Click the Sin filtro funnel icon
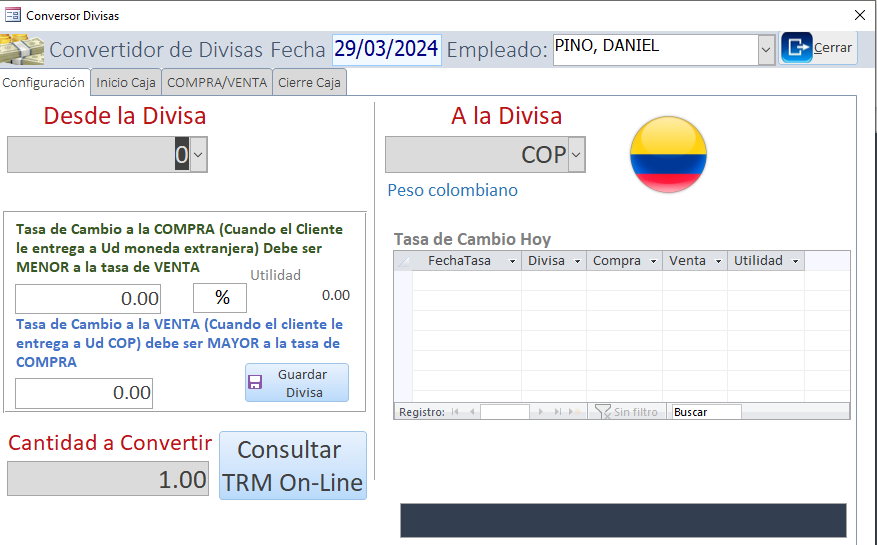 (602, 412)
